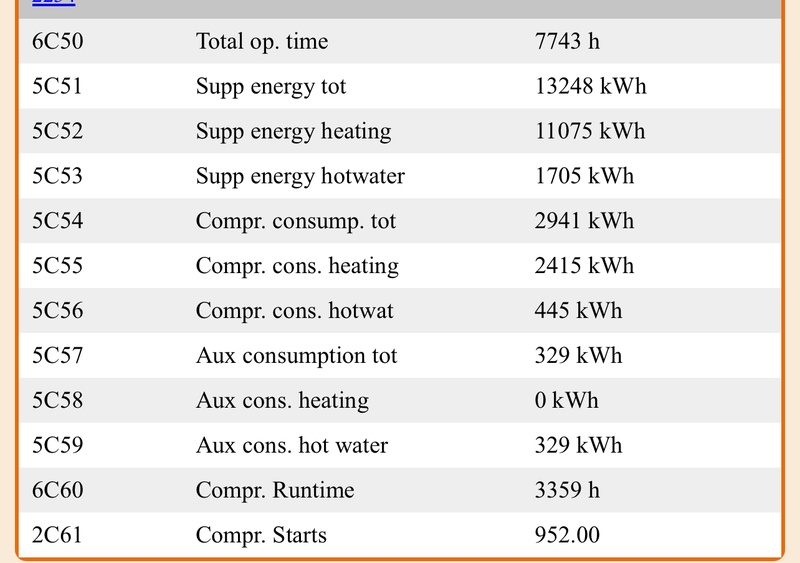The height and width of the screenshot is (563, 800).
Task: Select the 5C56 code cell
Action: click(57, 311)
